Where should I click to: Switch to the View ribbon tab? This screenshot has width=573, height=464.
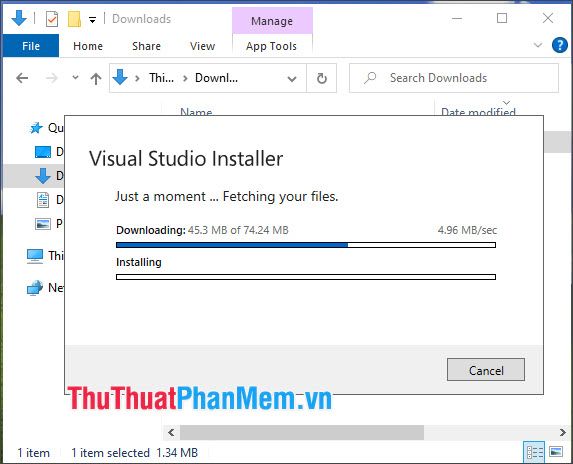[202, 46]
